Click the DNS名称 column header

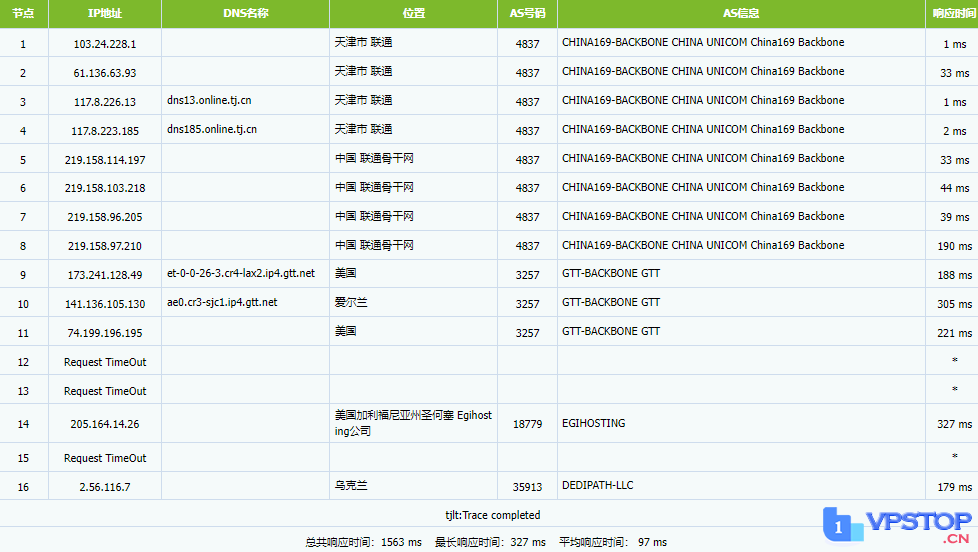coord(245,13)
